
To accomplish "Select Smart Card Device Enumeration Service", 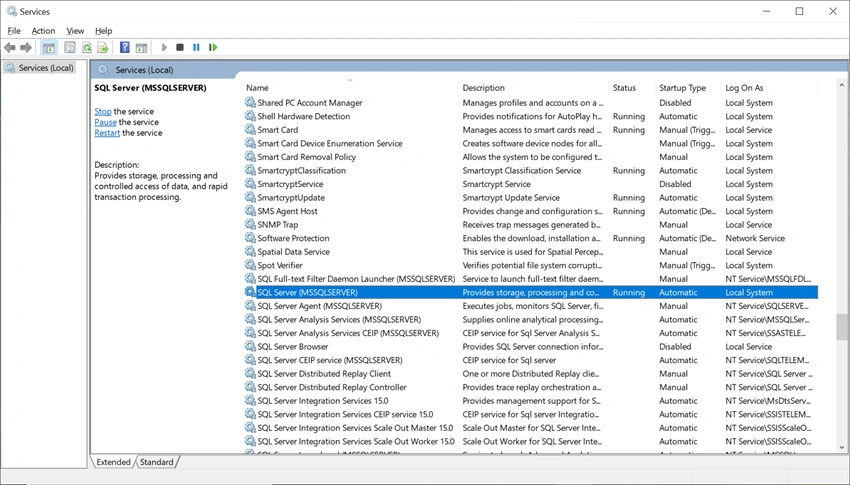I will (x=530, y=143).
